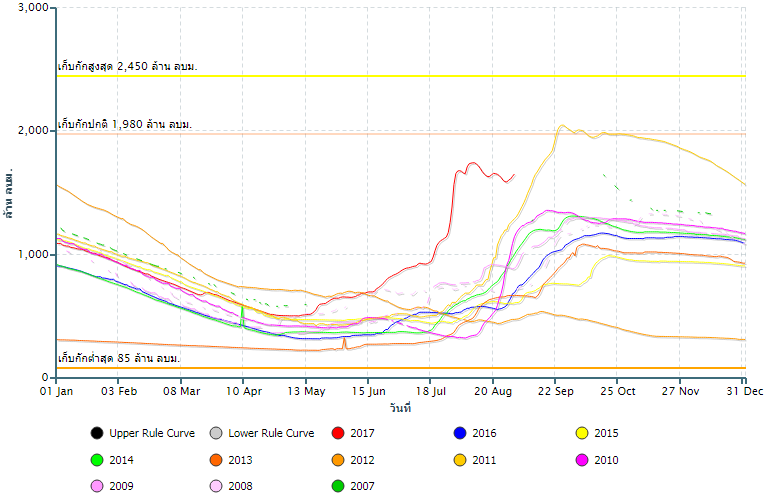This screenshot has height=496, width=766.
Task: Hide the 2008 series via legend label
Action: (242, 487)
